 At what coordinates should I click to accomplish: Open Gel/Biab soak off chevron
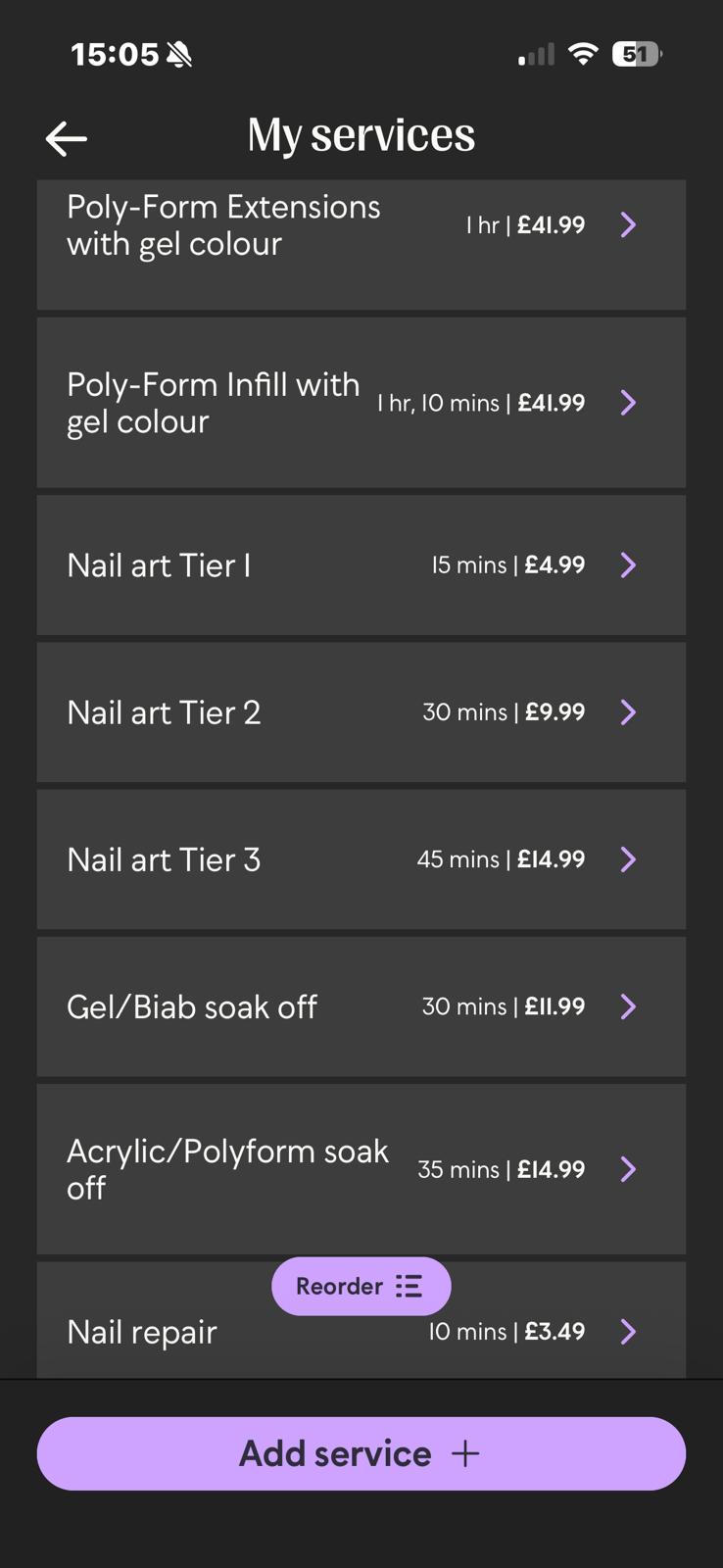click(x=629, y=1006)
